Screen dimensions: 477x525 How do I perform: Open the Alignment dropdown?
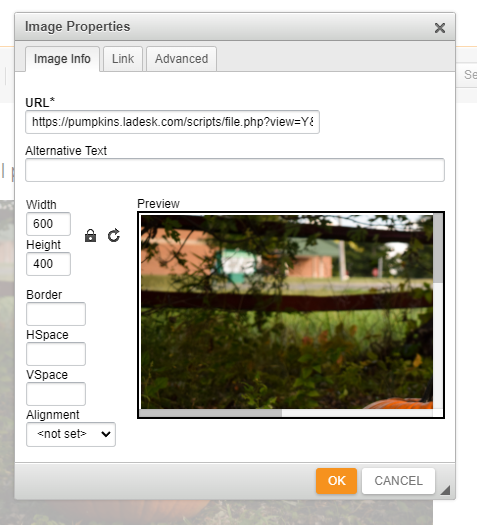click(71, 434)
